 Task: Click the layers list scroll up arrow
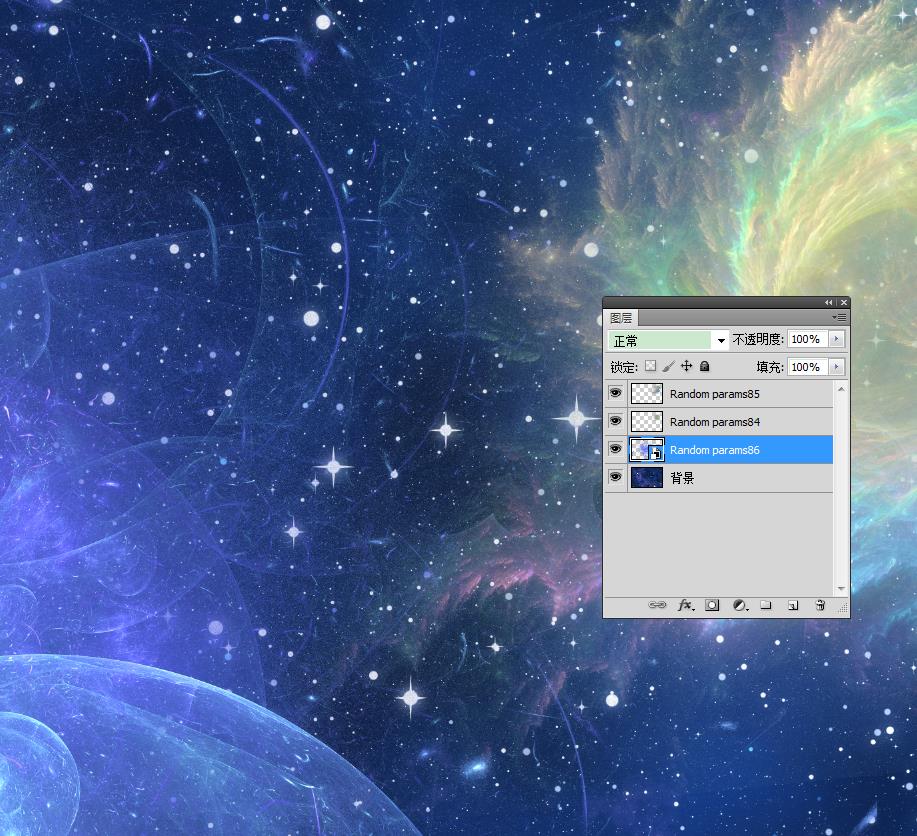[x=841, y=389]
